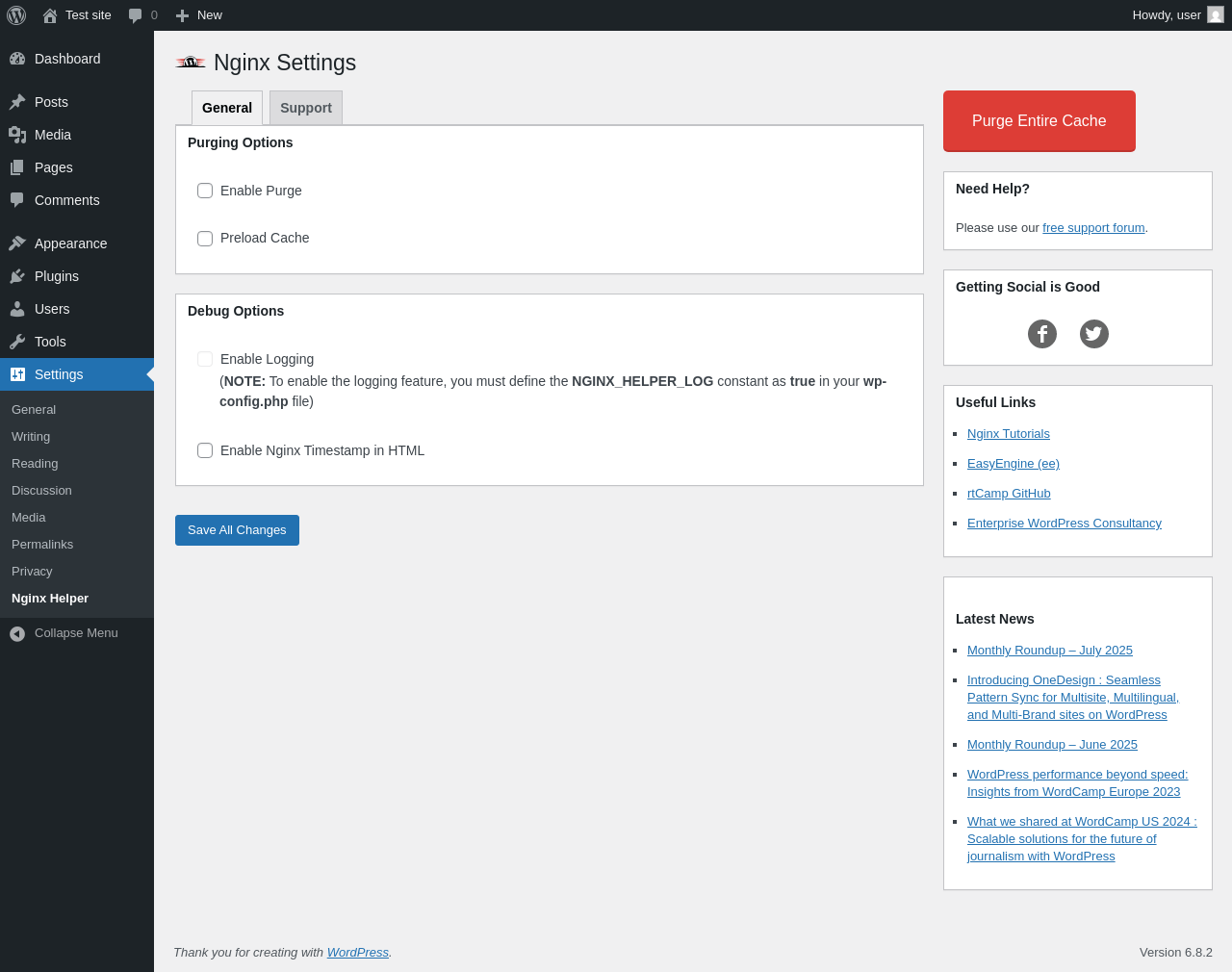
Task: Click the New plus icon in admin bar
Action: (x=182, y=15)
